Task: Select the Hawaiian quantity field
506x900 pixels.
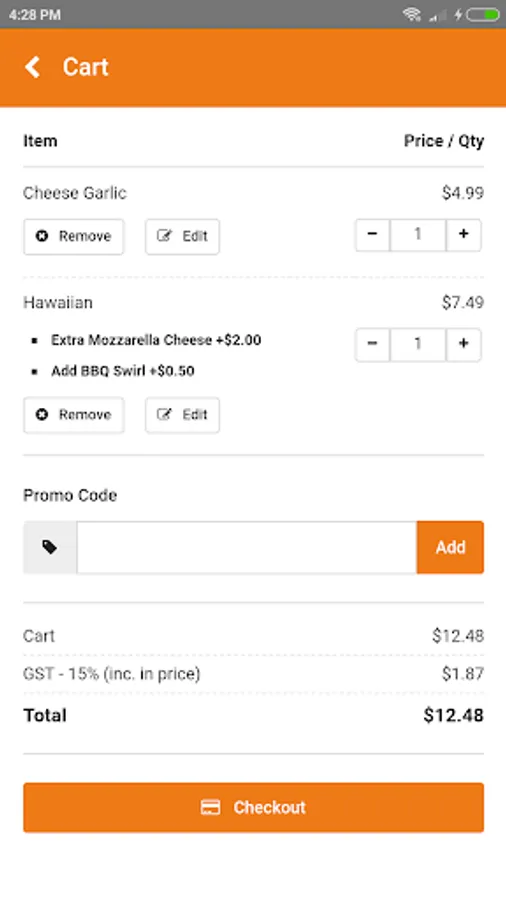Action: click(x=418, y=344)
